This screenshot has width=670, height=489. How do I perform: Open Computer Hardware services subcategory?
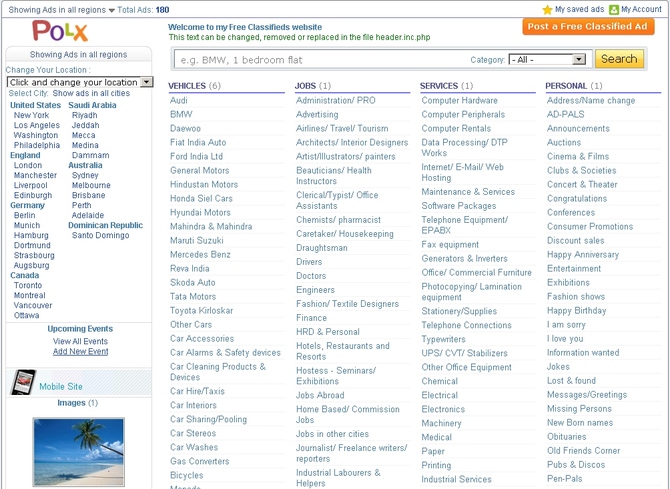(x=459, y=100)
